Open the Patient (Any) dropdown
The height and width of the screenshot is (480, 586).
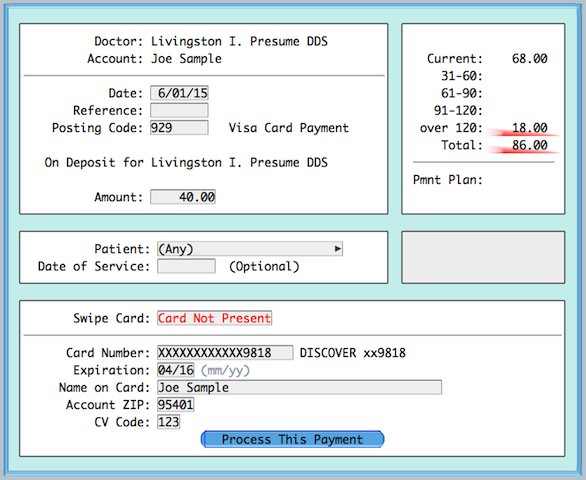pyautogui.click(x=250, y=249)
